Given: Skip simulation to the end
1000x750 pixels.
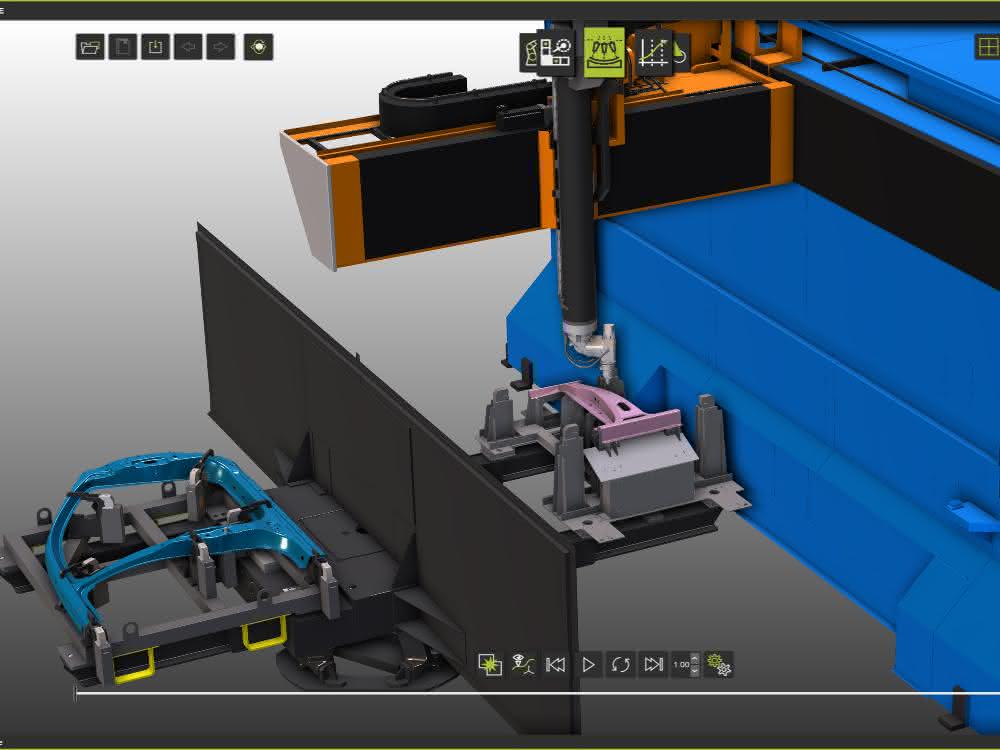Looking at the screenshot, I should pos(653,665).
